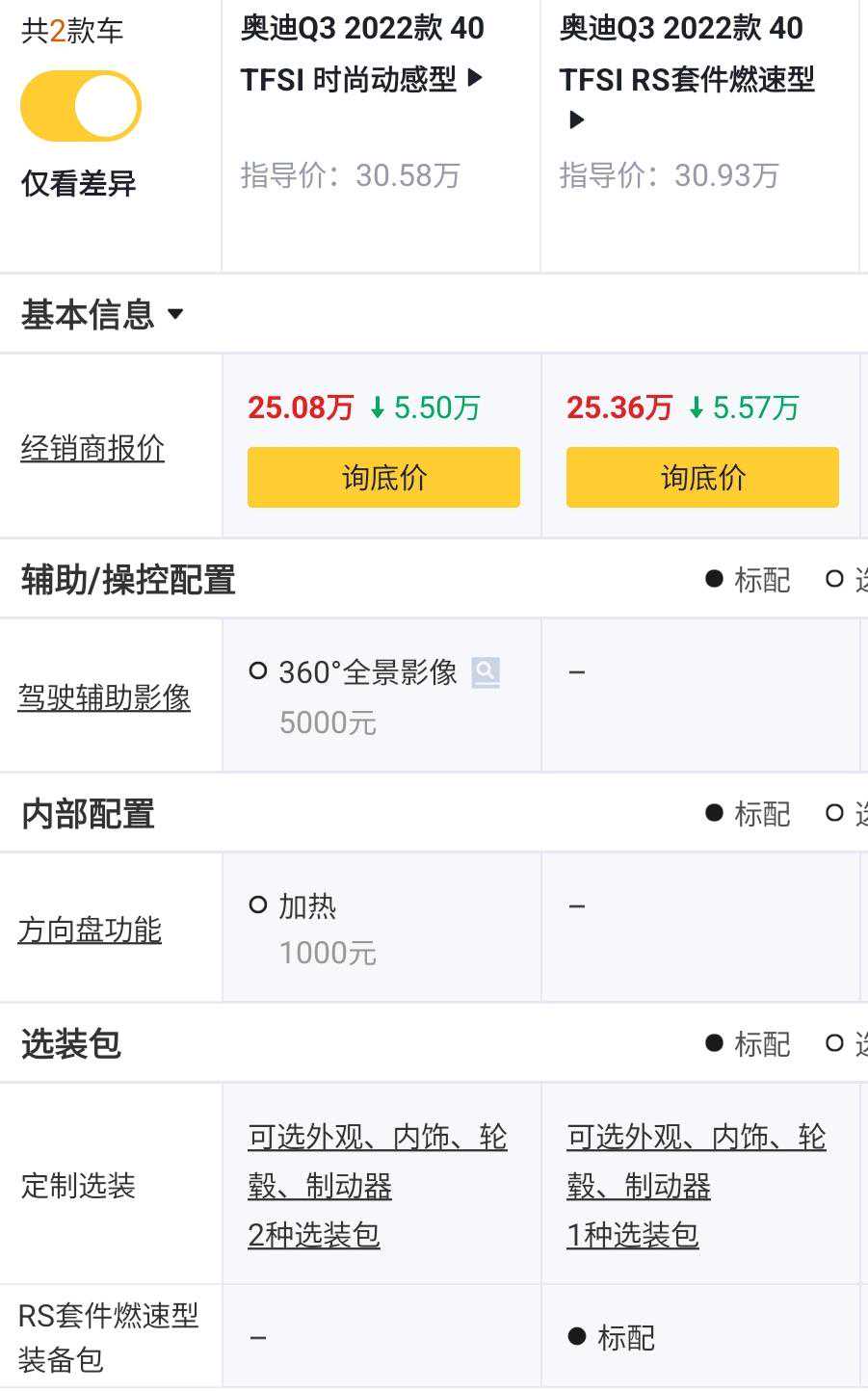Image resolution: width=868 pixels, height=1391 pixels.
Task: Select the optional 加热 steering wheel option
Action: click(x=258, y=905)
